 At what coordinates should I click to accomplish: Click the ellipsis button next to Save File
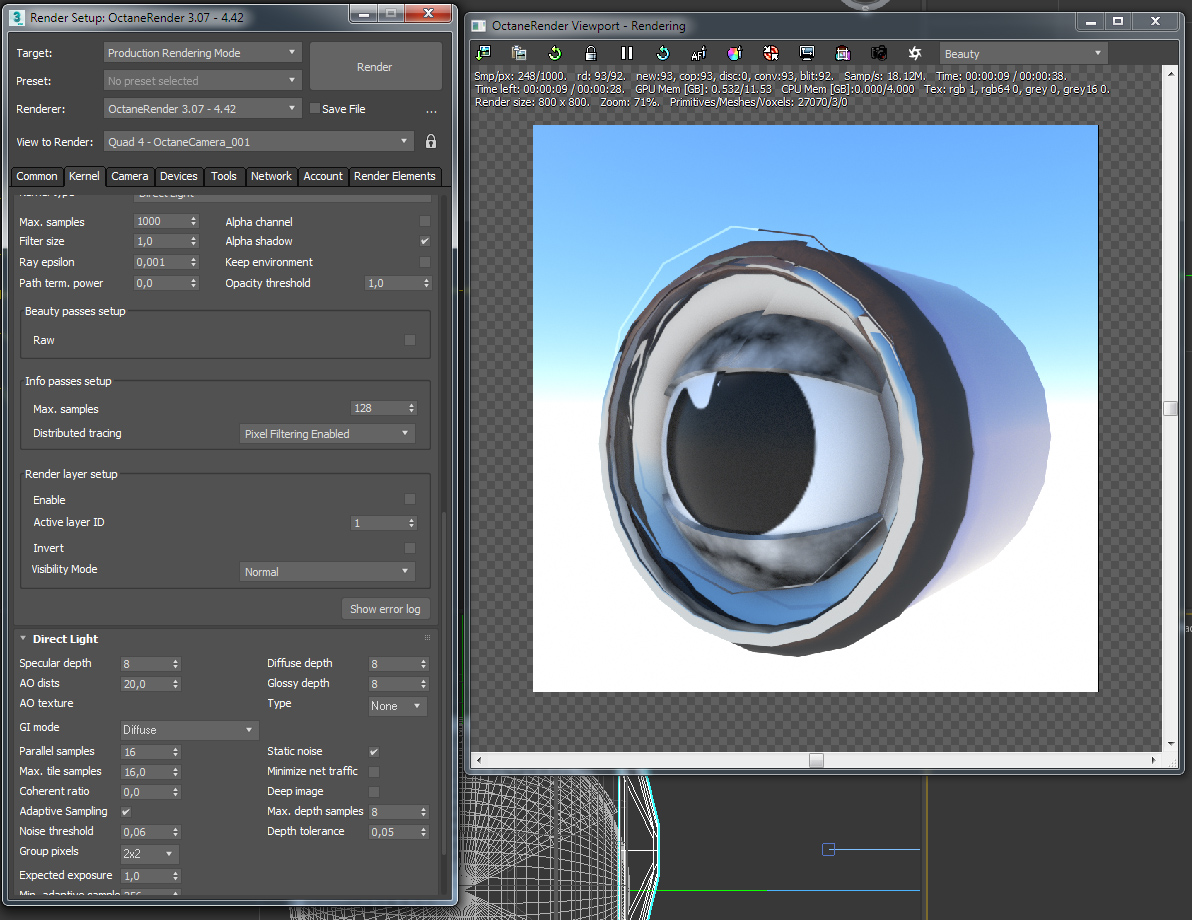coord(431,110)
